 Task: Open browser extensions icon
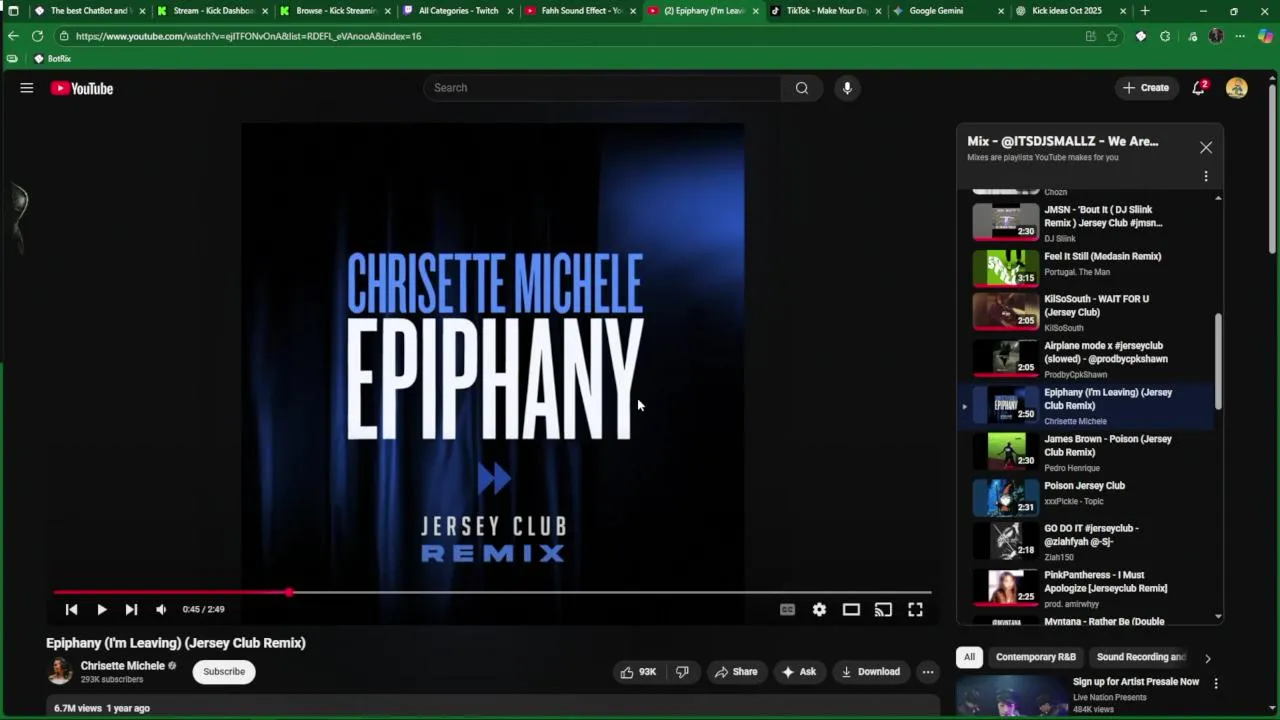pyautogui.click(x=1165, y=36)
